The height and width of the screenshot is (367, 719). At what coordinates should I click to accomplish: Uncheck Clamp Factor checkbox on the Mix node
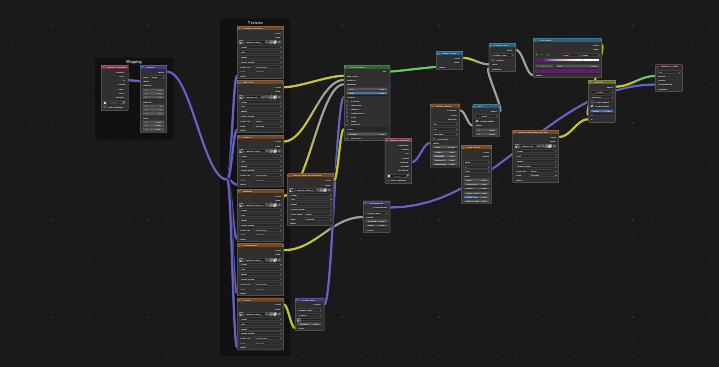(592, 106)
